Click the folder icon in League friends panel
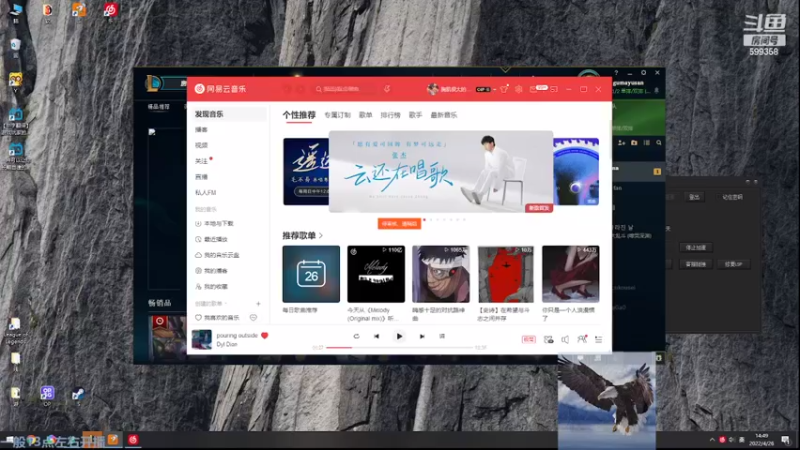Screen dimensions: 800x450 point(634,143)
